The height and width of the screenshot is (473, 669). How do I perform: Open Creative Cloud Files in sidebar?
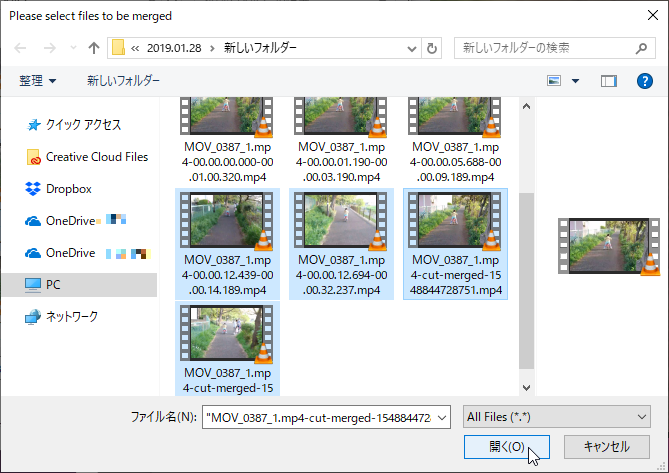[97, 157]
